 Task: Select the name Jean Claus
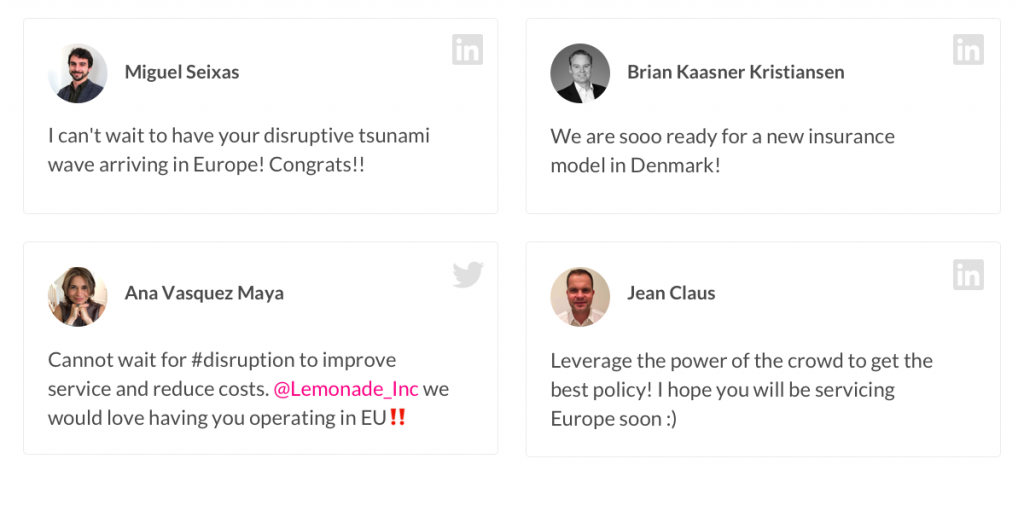point(671,293)
